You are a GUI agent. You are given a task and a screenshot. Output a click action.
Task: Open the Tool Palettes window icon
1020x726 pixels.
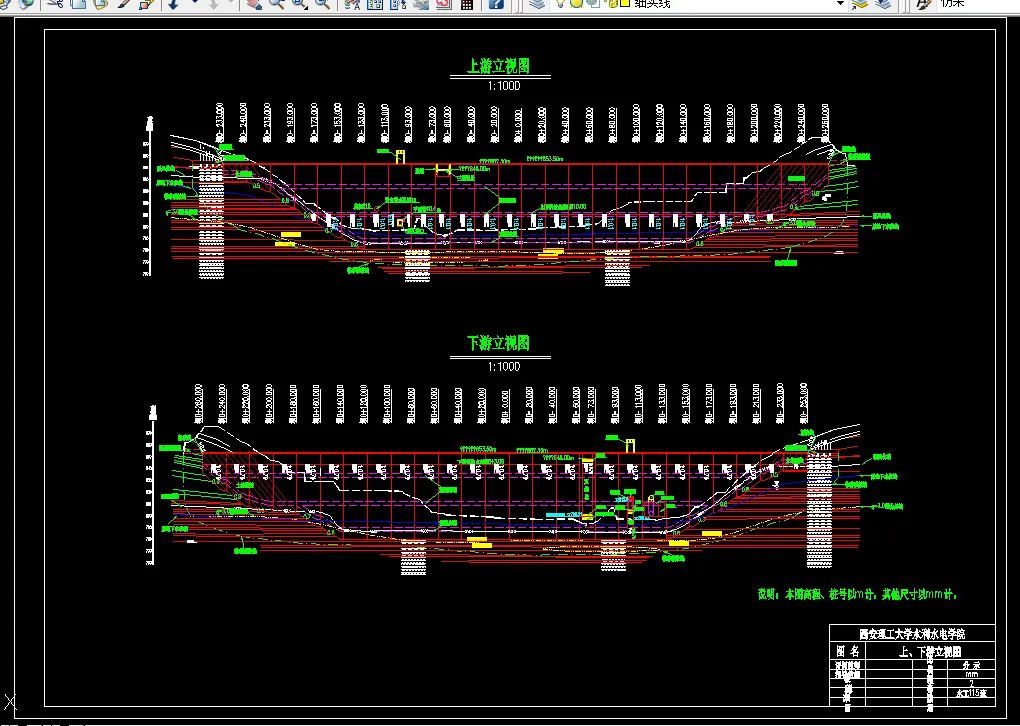[x=397, y=4]
